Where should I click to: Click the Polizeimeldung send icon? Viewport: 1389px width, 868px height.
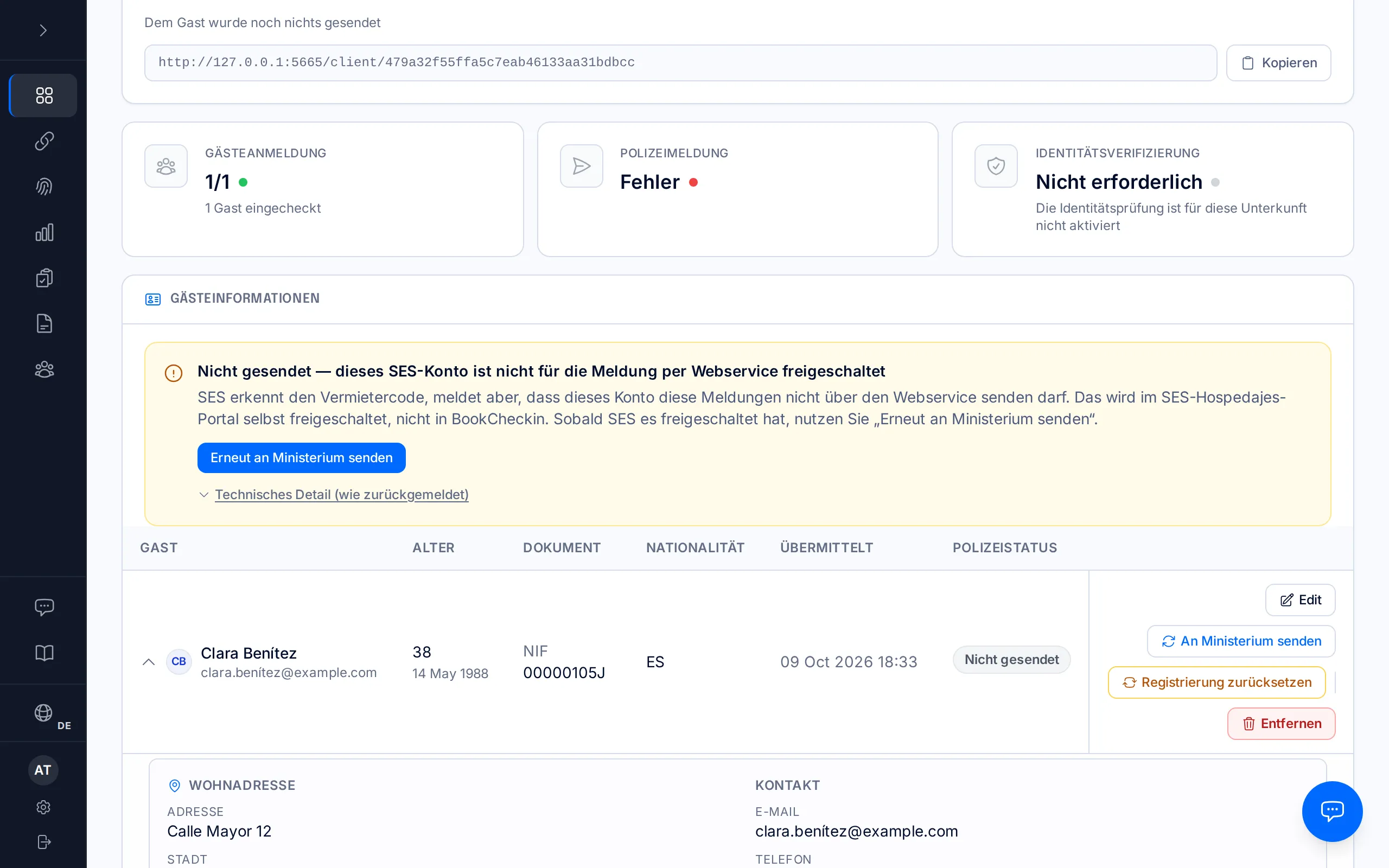[582, 167]
